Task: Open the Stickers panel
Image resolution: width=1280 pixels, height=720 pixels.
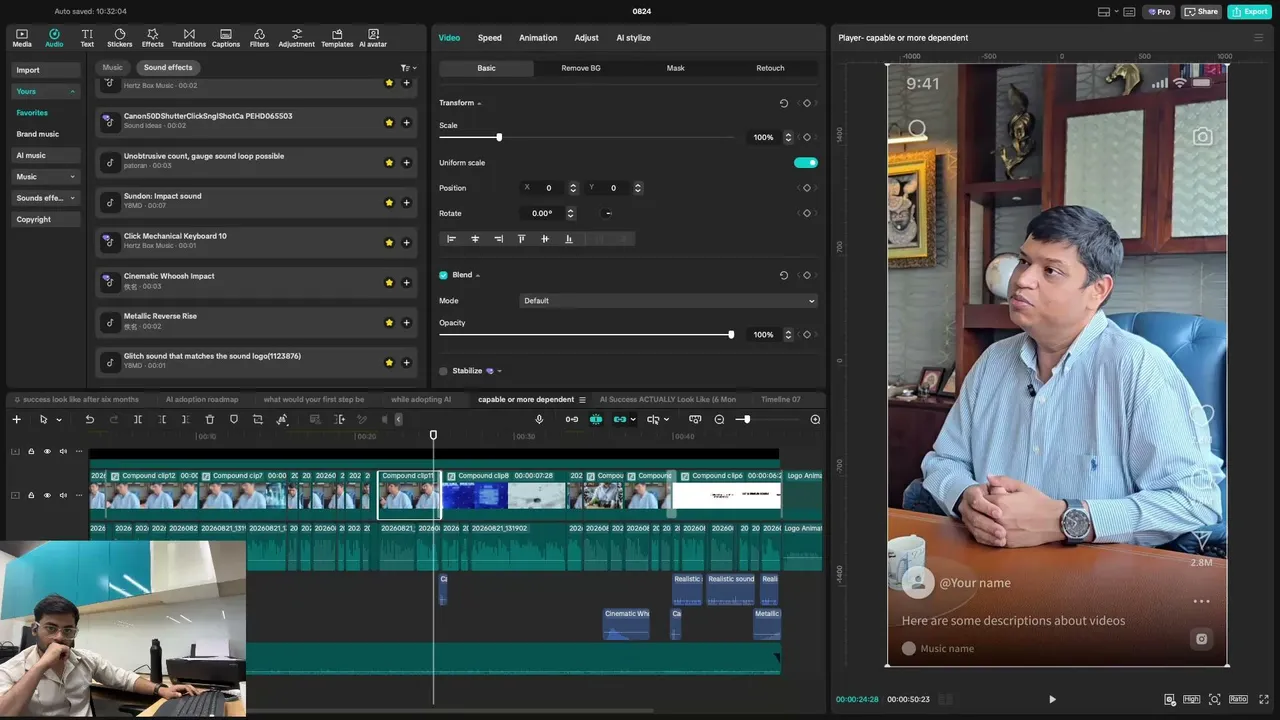Action: coord(119,38)
